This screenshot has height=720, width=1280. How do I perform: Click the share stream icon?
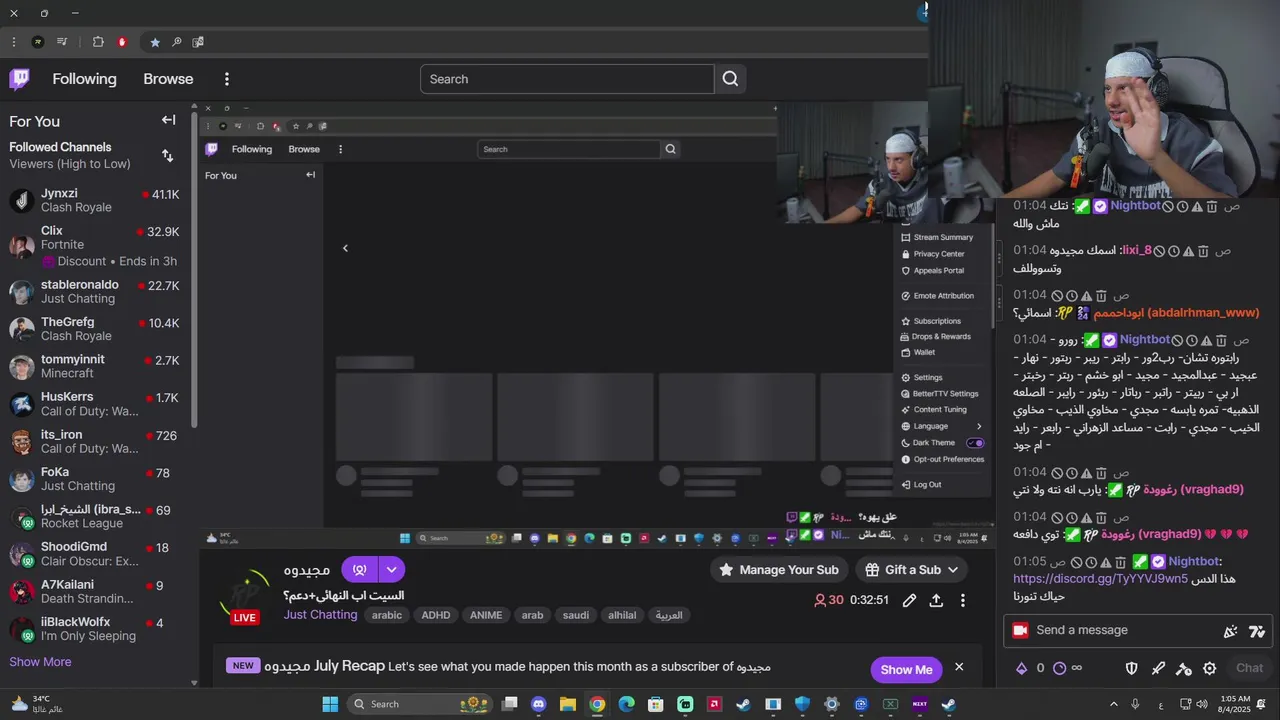936,600
